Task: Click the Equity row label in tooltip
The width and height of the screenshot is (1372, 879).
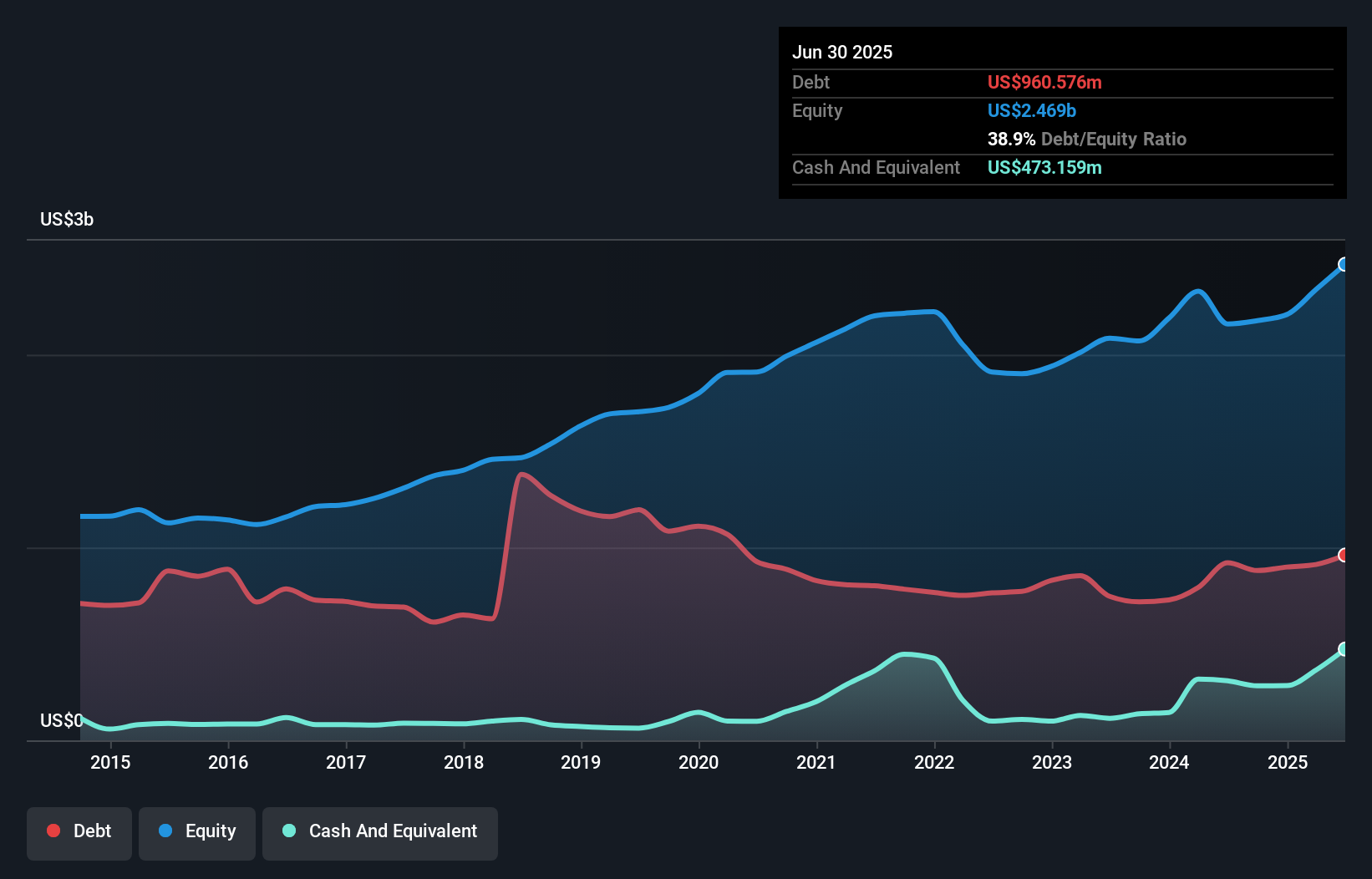Action: [x=817, y=111]
